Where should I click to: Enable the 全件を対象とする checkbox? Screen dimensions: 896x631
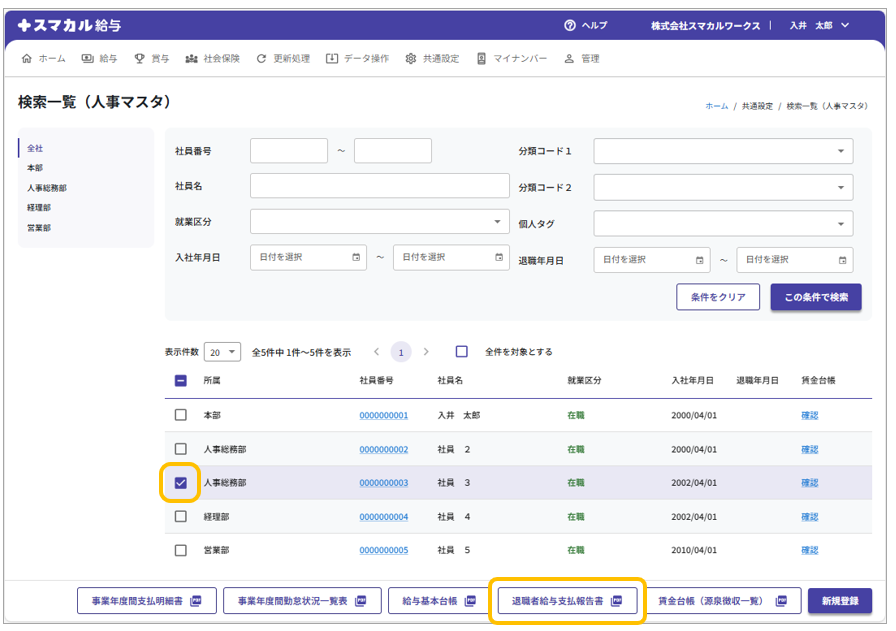[462, 352]
